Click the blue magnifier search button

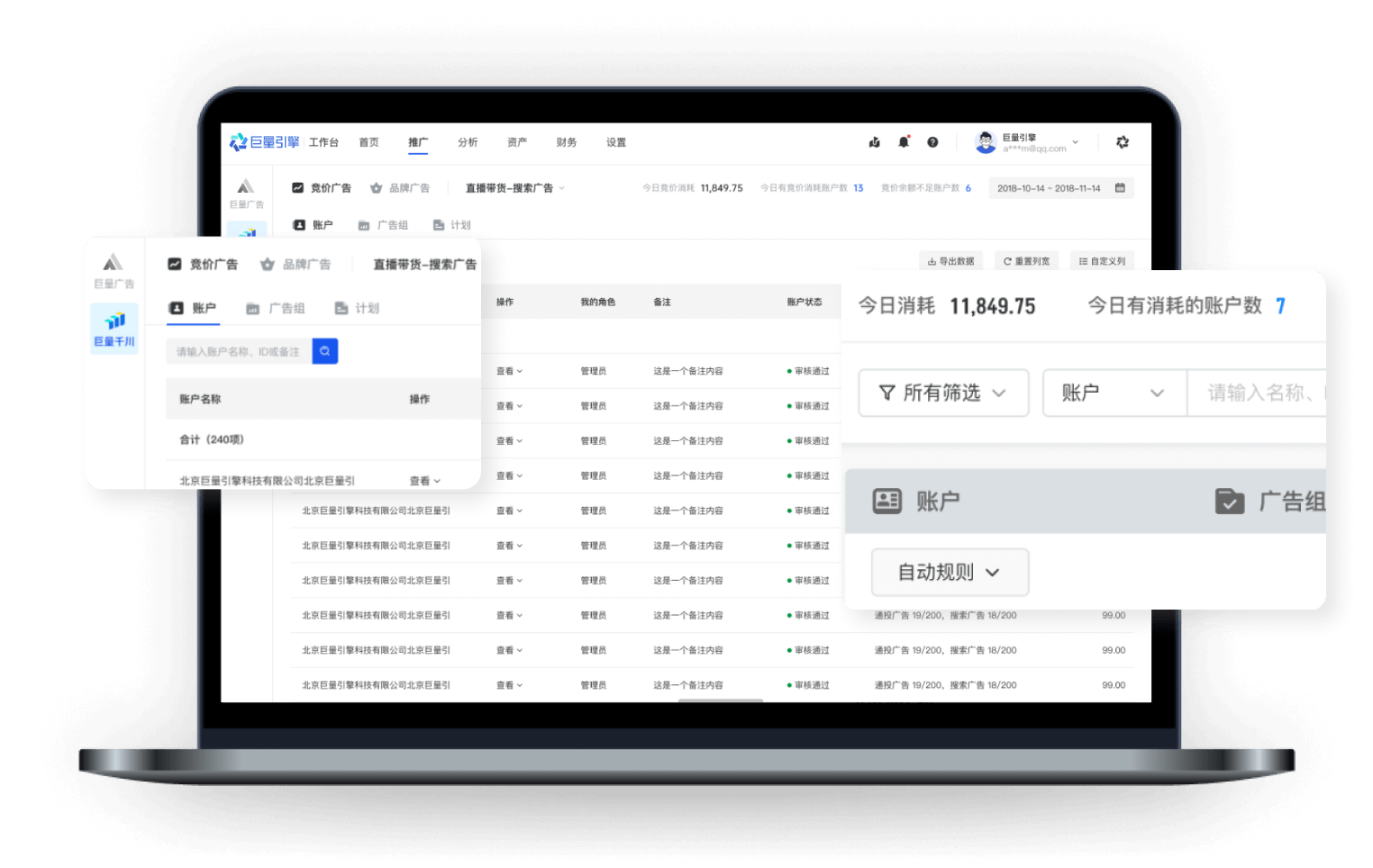(324, 351)
